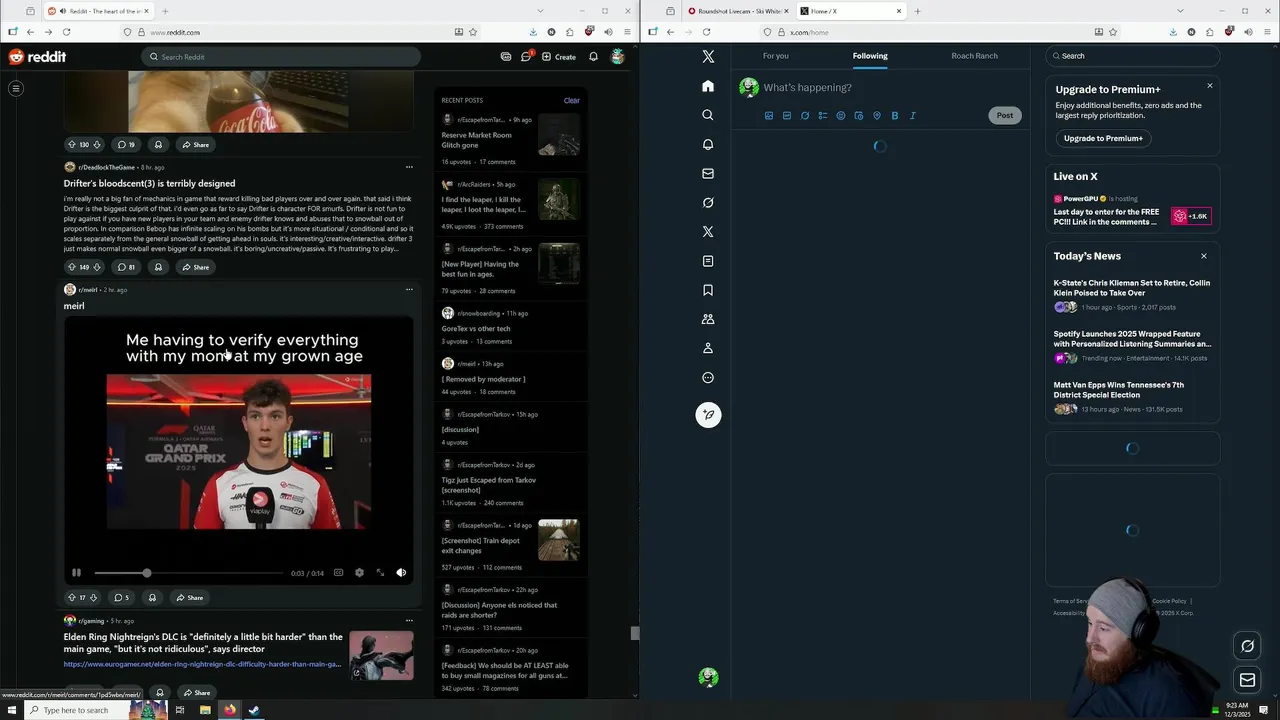
Task: Open X Explore search icon in sidebar
Action: click(x=708, y=115)
